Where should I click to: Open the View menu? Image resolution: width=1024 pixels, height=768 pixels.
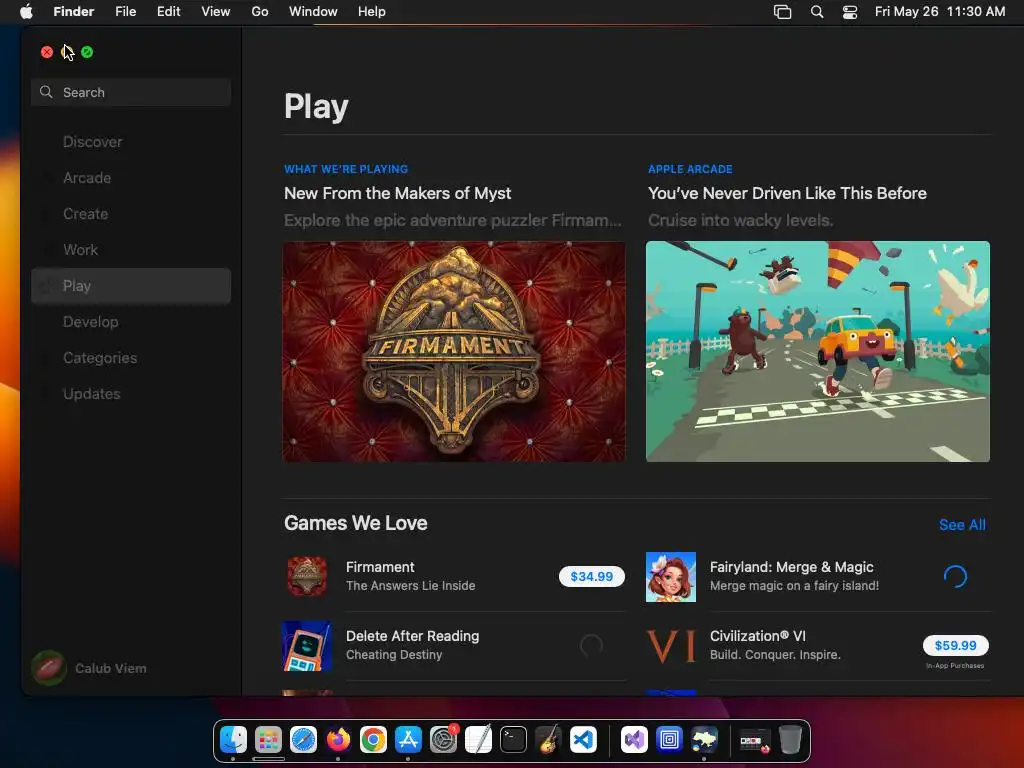click(x=216, y=12)
